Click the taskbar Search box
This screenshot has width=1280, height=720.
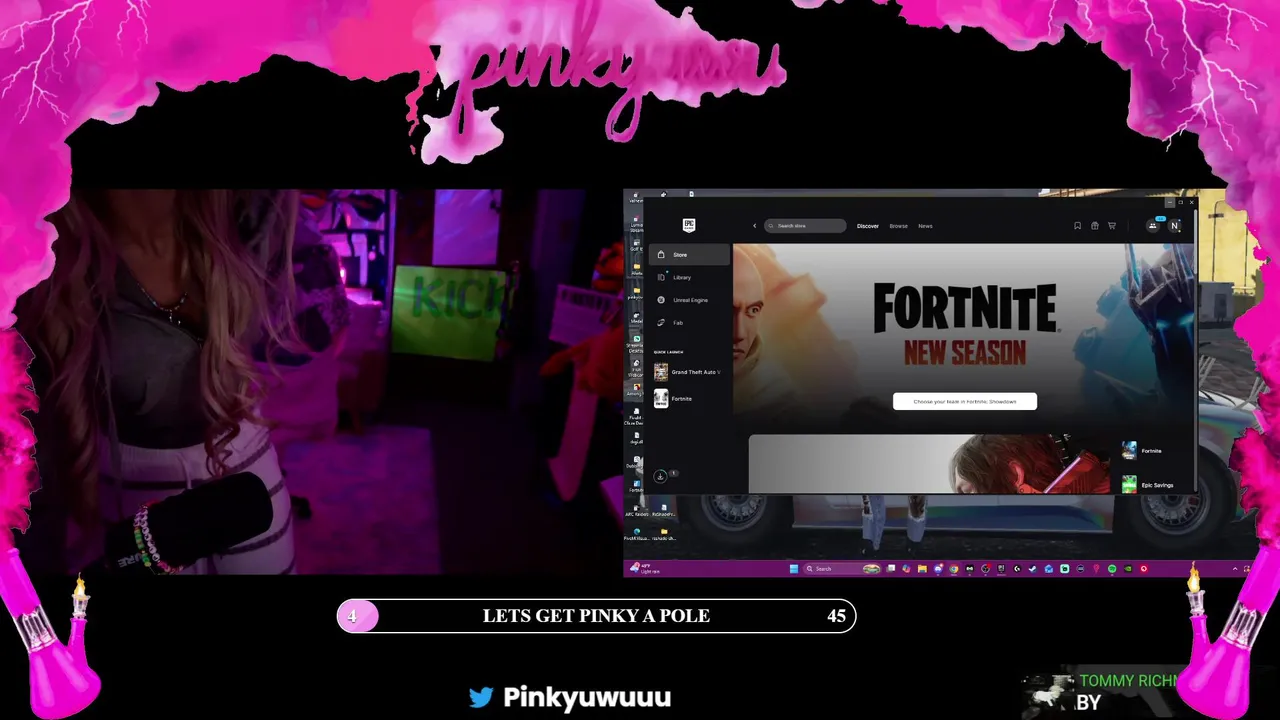tap(842, 569)
